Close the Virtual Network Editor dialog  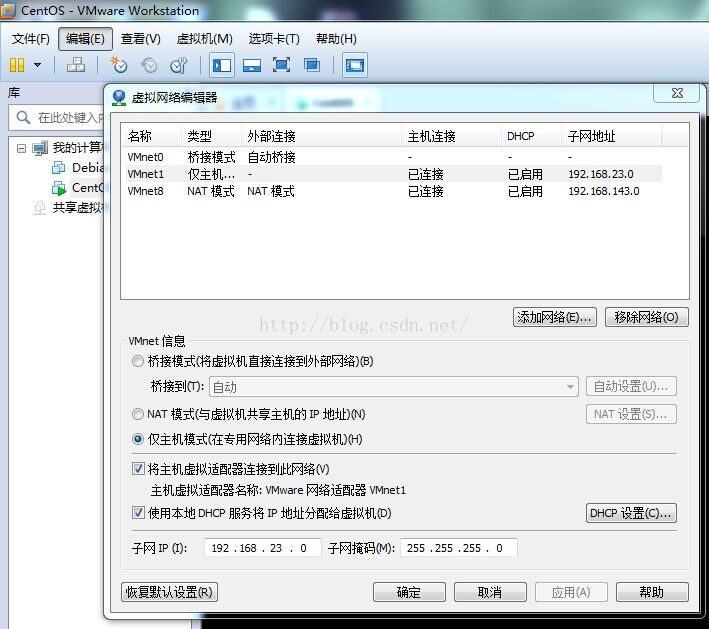[677, 93]
